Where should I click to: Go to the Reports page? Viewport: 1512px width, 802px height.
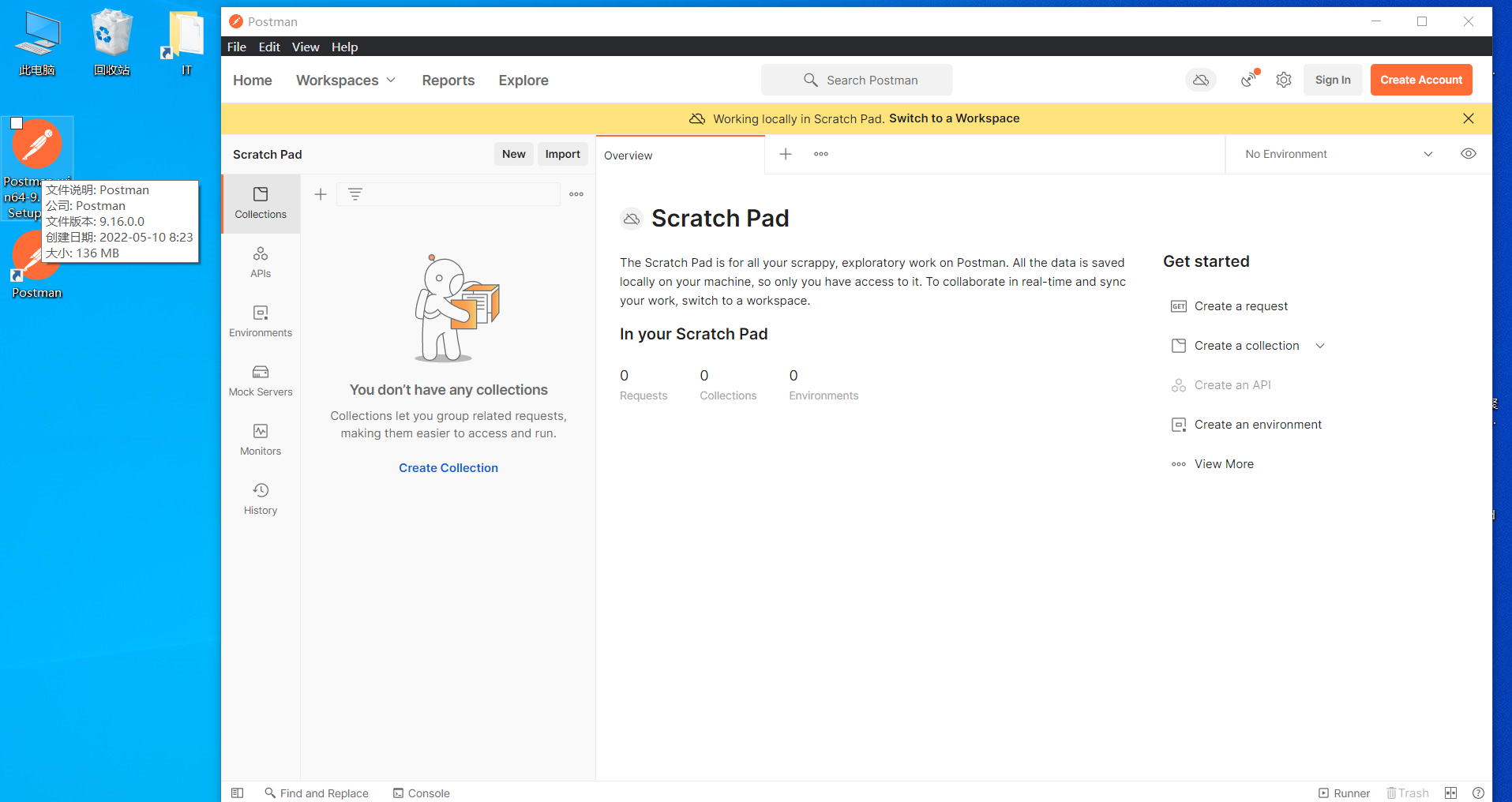click(x=448, y=81)
